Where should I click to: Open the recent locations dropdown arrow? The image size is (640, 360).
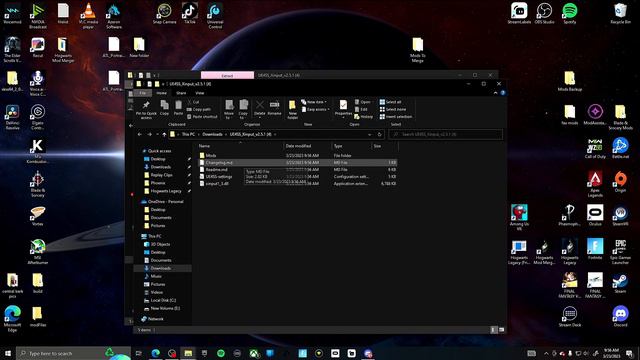[x=157, y=134]
